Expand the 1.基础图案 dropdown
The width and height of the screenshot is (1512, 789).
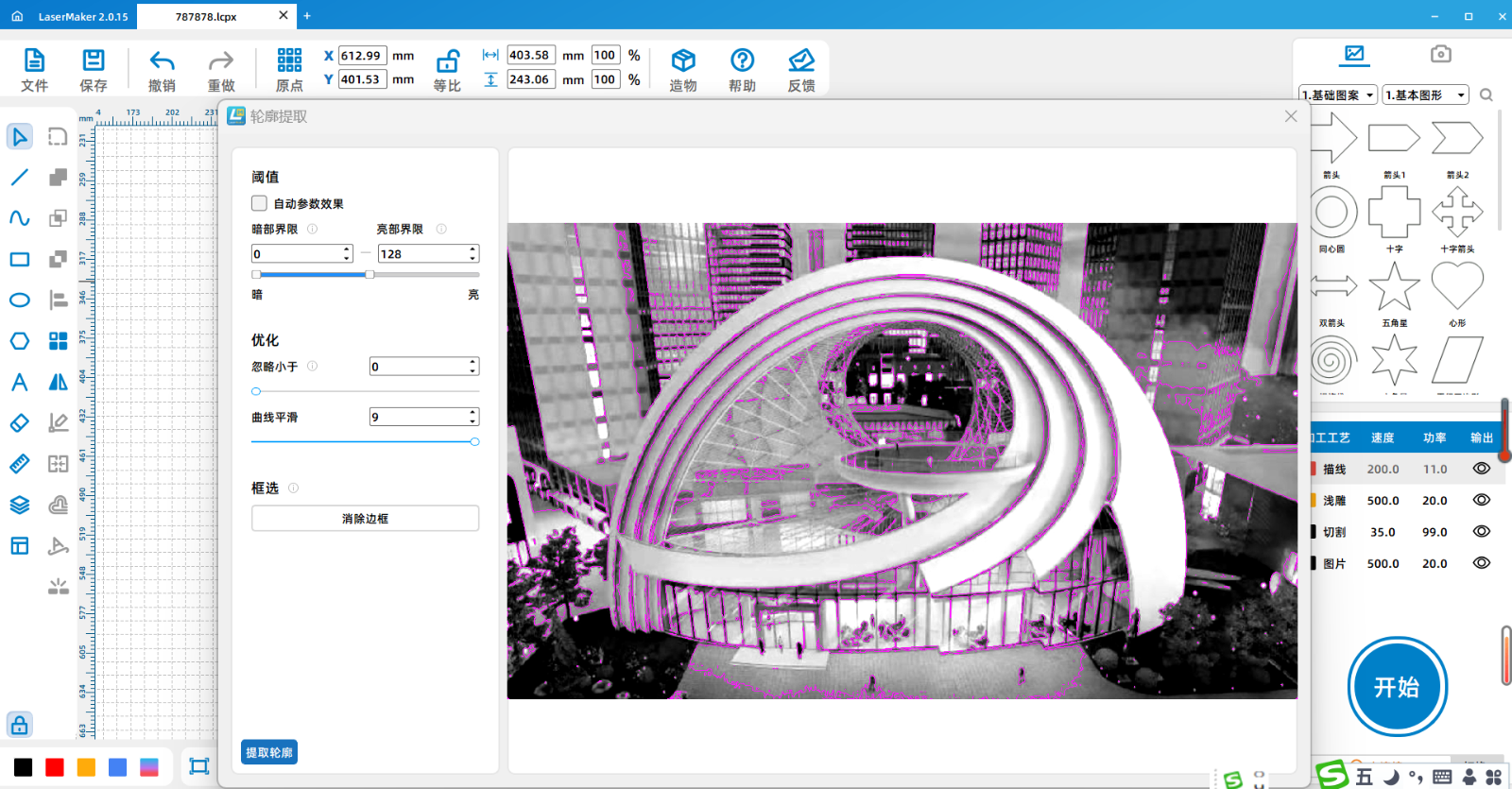click(1337, 95)
